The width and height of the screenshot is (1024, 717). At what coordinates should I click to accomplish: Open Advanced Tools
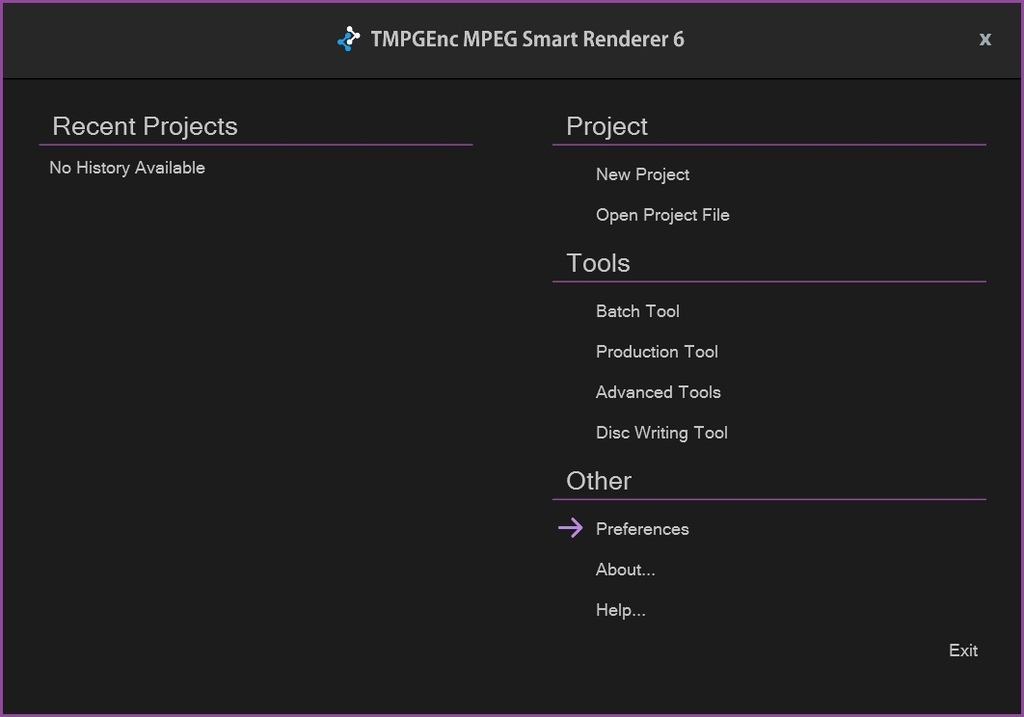(x=658, y=392)
